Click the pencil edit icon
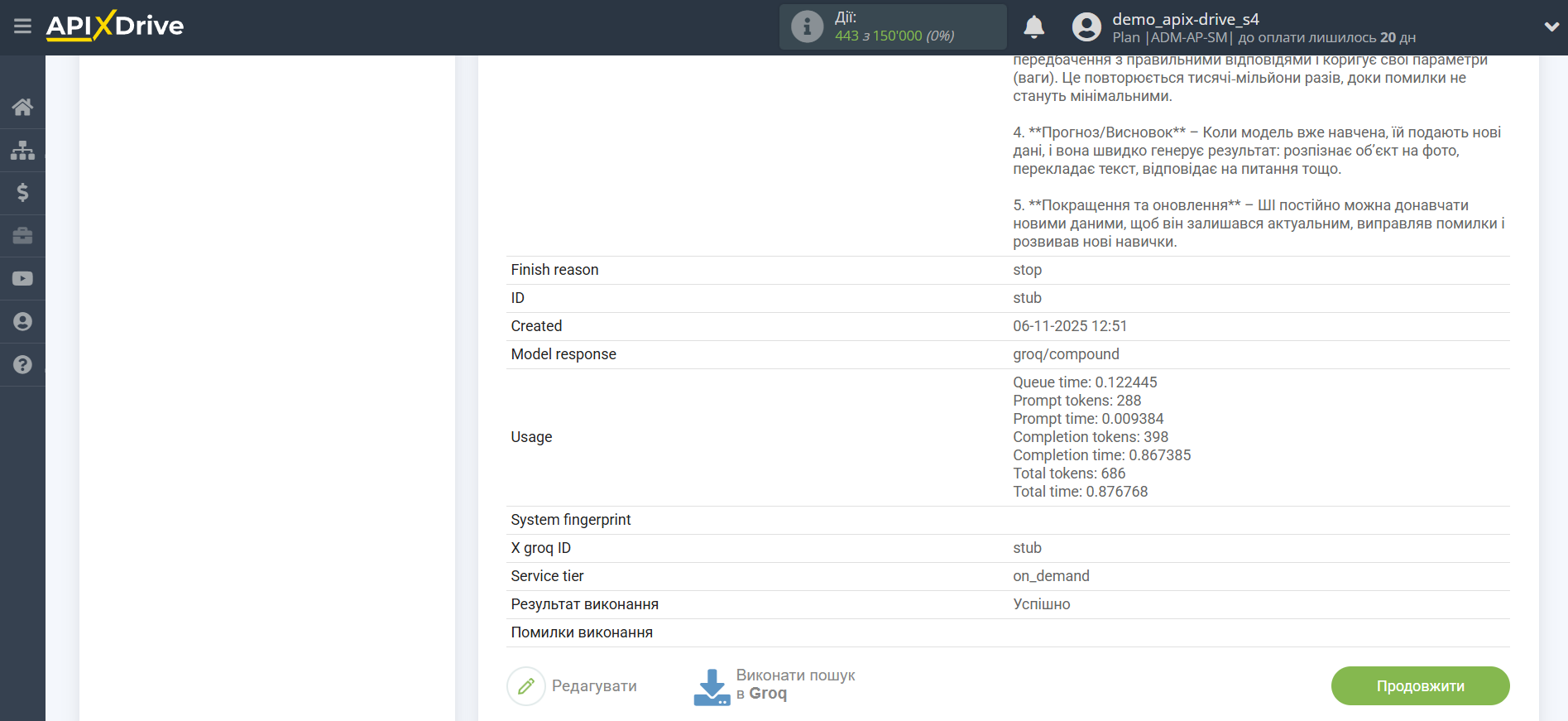This screenshot has height=721, width=1568. pyautogui.click(x=526, y=686)
